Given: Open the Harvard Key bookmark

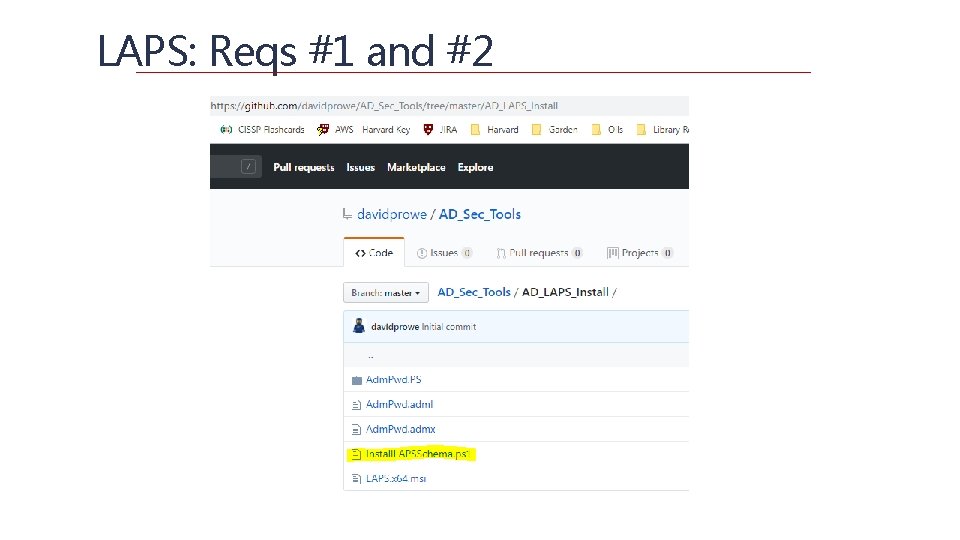Looking at the screenshot, I should 386,130.
